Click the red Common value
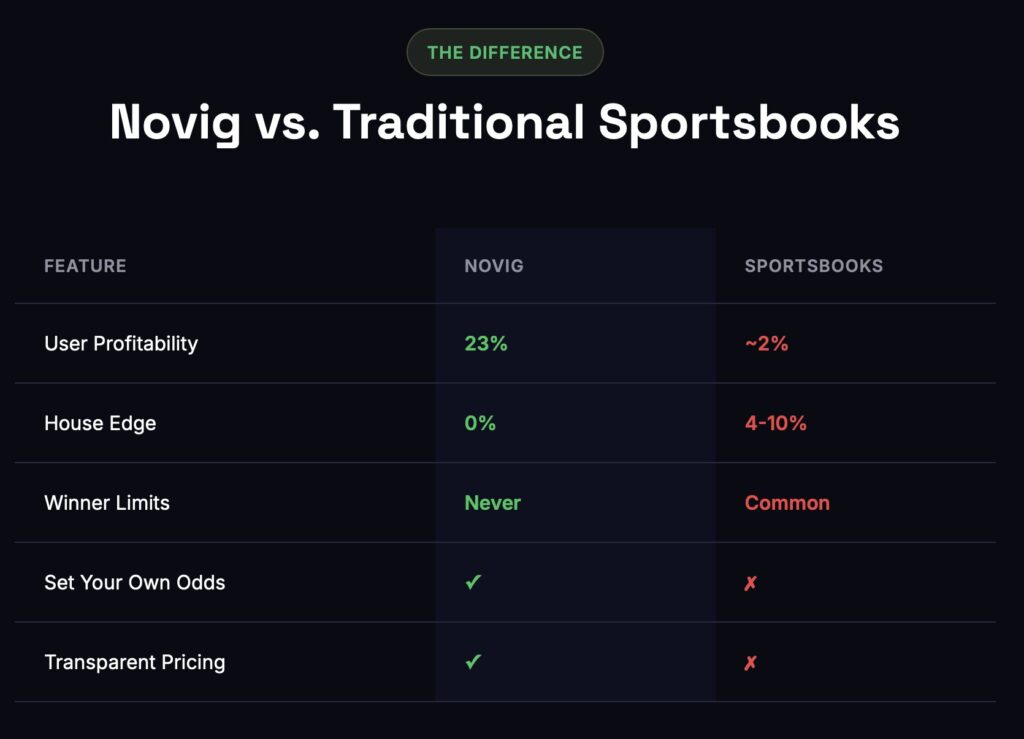 pos(787,503)
